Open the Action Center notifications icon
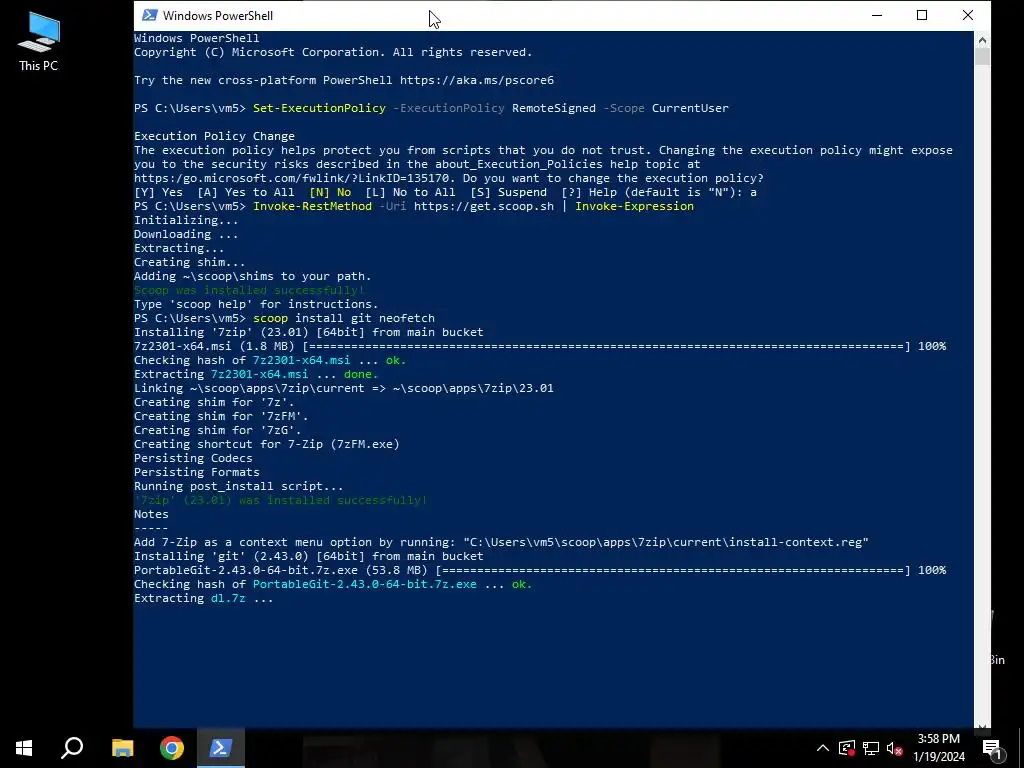The height and width of the screenshot is (768, 1024). coord(992,748)
